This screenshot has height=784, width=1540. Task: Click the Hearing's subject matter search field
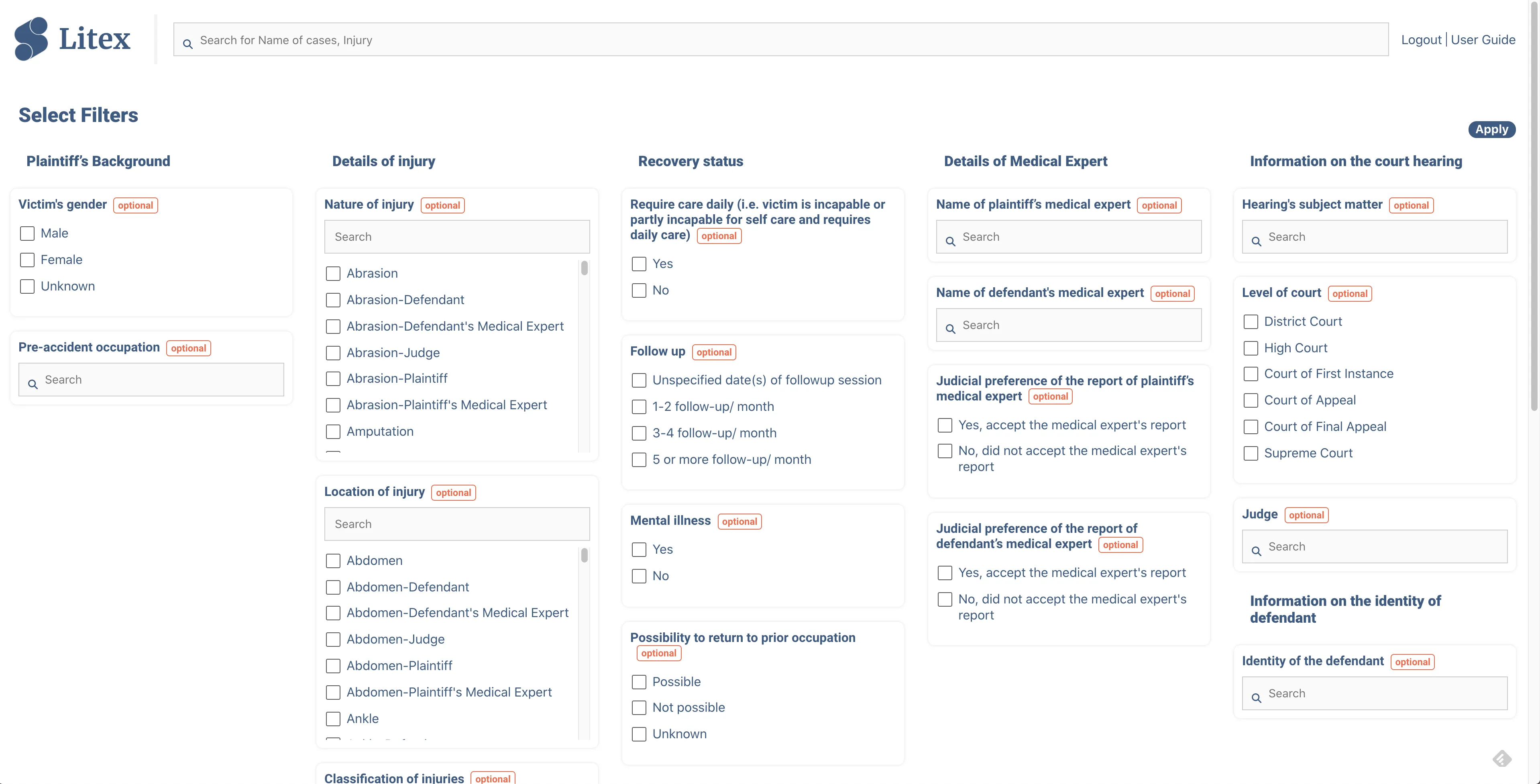1375,237
